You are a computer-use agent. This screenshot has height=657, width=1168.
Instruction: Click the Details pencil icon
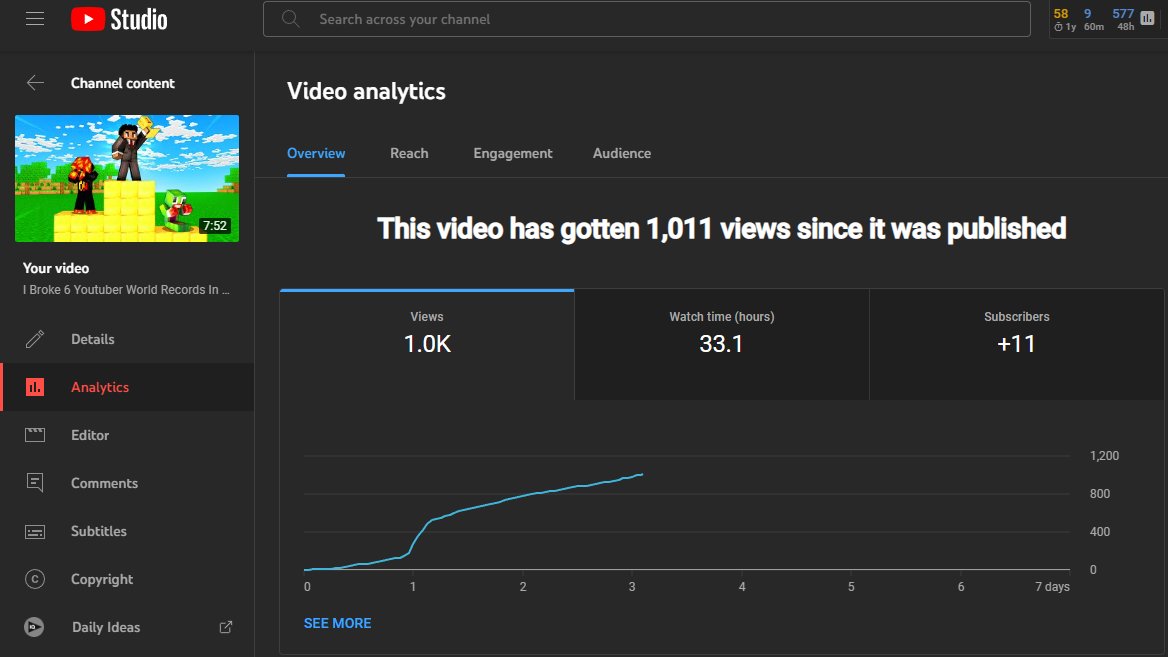tap(35, 339)
